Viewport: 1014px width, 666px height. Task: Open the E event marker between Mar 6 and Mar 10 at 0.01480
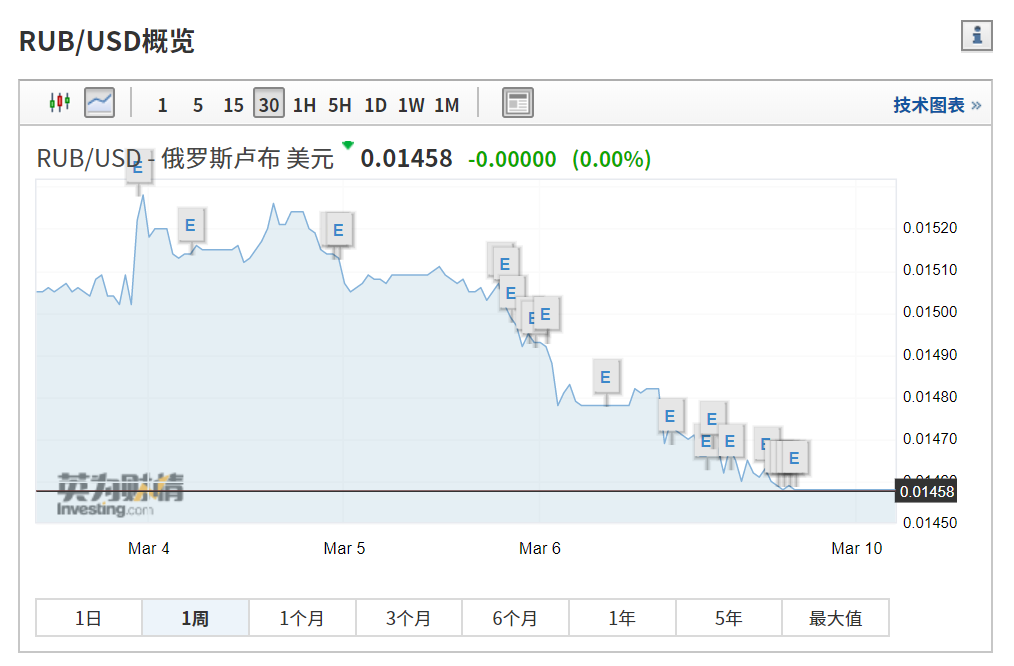click(x=606, y=376)
